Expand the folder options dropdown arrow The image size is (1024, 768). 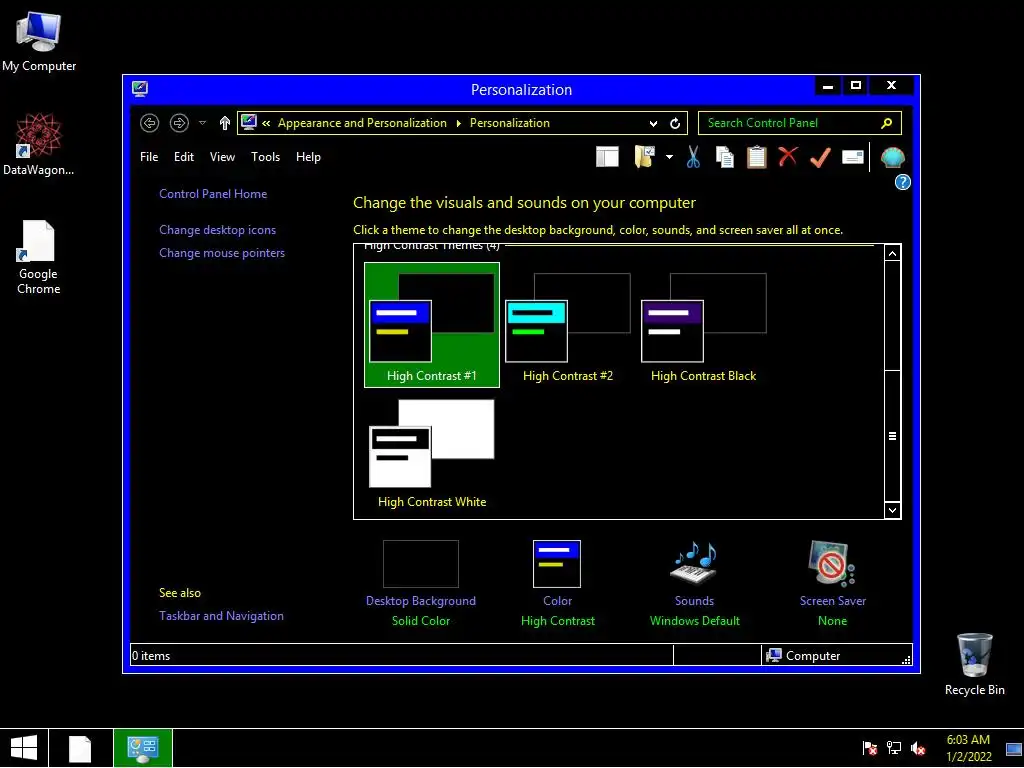coord(669,157)
